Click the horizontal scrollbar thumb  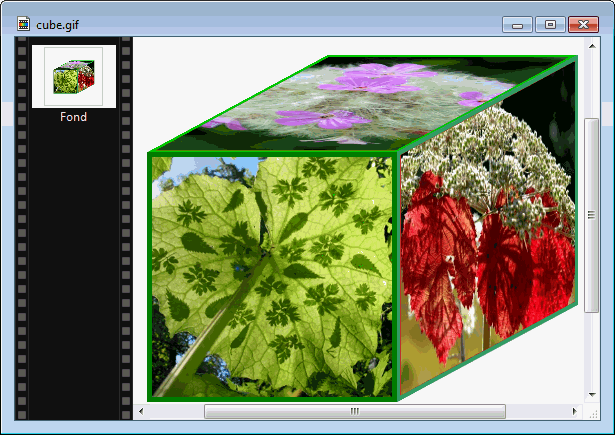[x=355, y=411]
